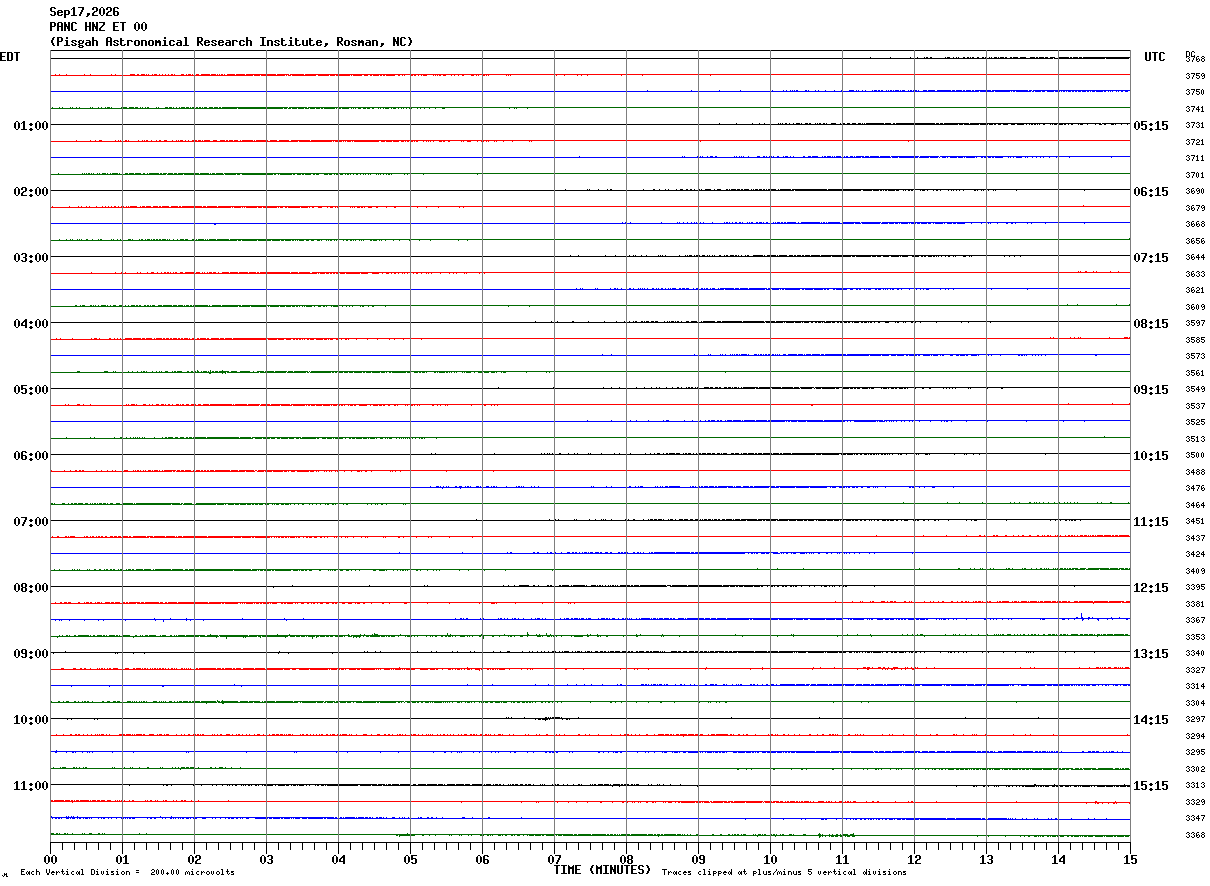This screenshot has height=886, width=1210.
Task: Click the DC offset value 3368
Action: click(x=1195, y=836)
